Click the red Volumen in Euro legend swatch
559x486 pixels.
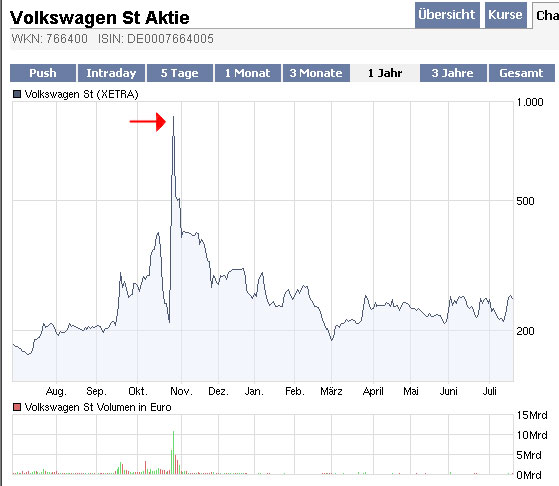[x=17, y=407]
